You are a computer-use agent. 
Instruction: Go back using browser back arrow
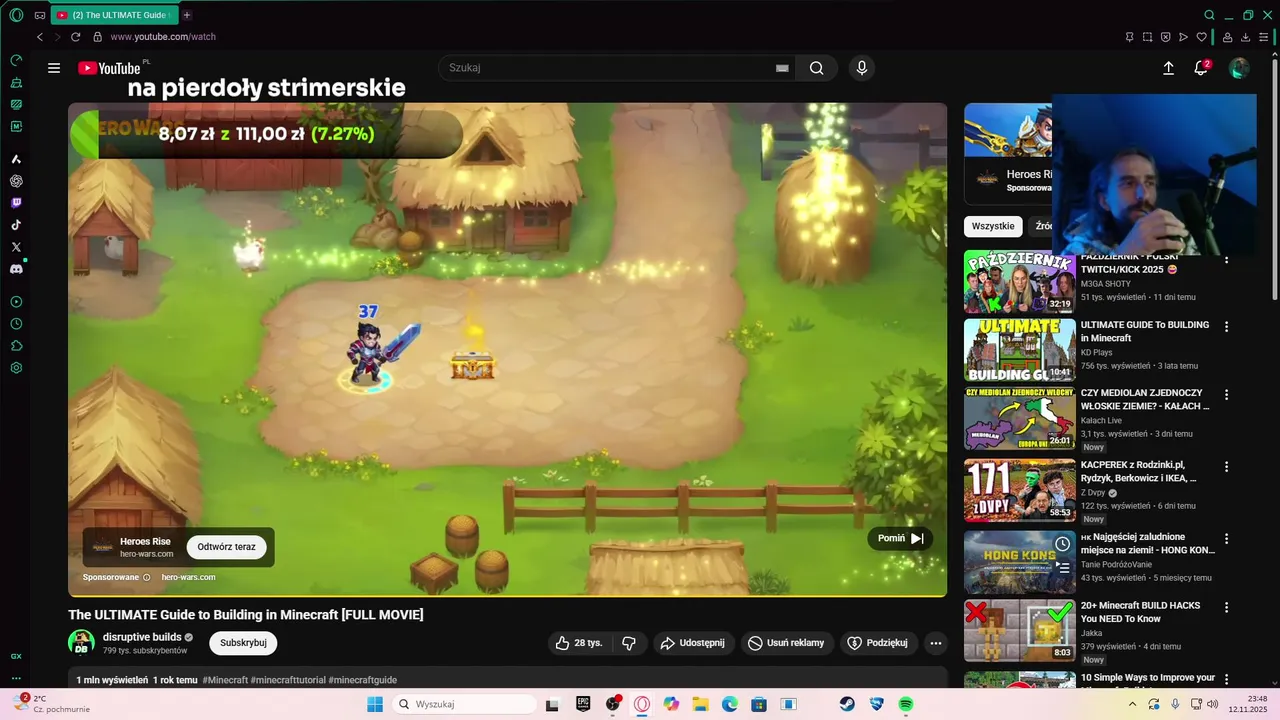[x=40, y=37]
